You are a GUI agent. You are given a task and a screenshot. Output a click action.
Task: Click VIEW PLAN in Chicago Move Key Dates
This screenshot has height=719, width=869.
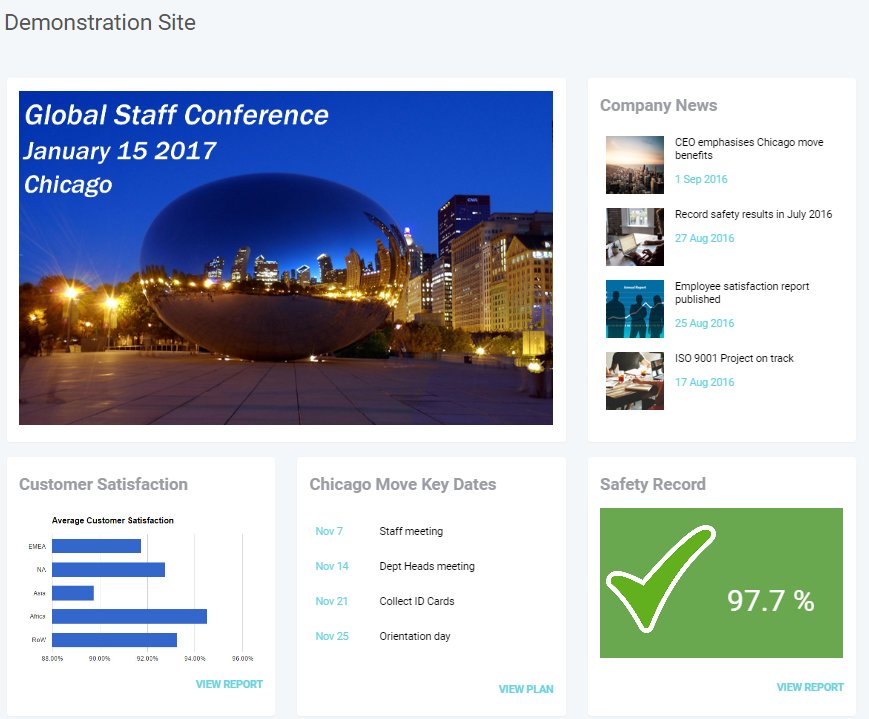(525, 689)
